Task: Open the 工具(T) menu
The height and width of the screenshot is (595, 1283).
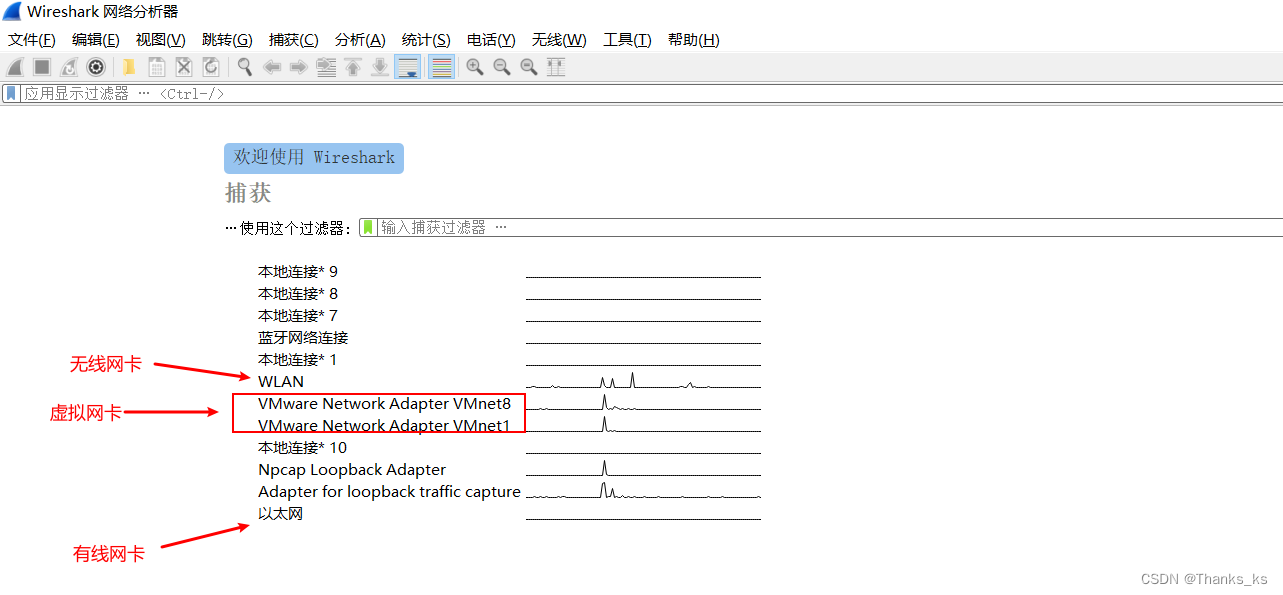Action: click(627, 40)
